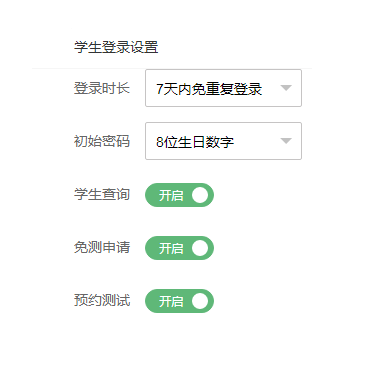Open the 初始密码 dropdown
This screenshot has height=366, width=366.
click(x=223, y=141)
